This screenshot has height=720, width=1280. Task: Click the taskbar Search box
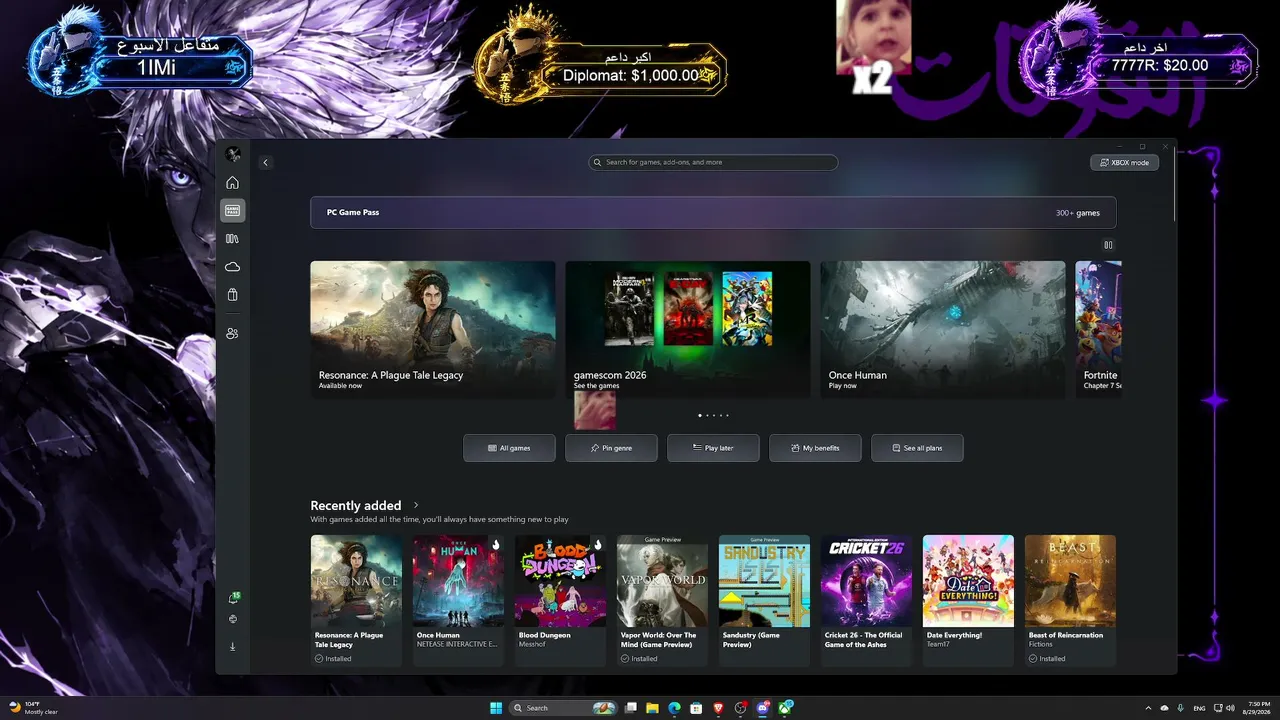[564, 708]
